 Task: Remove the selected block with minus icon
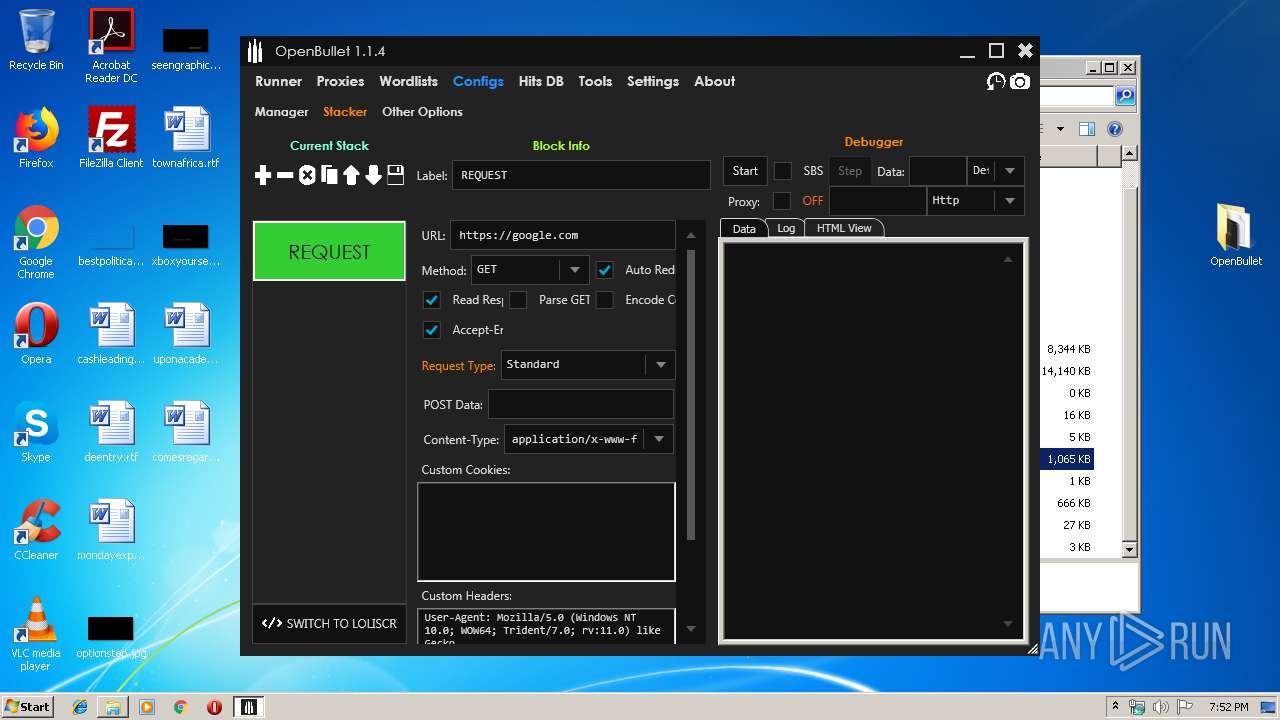tap(285, 175)
